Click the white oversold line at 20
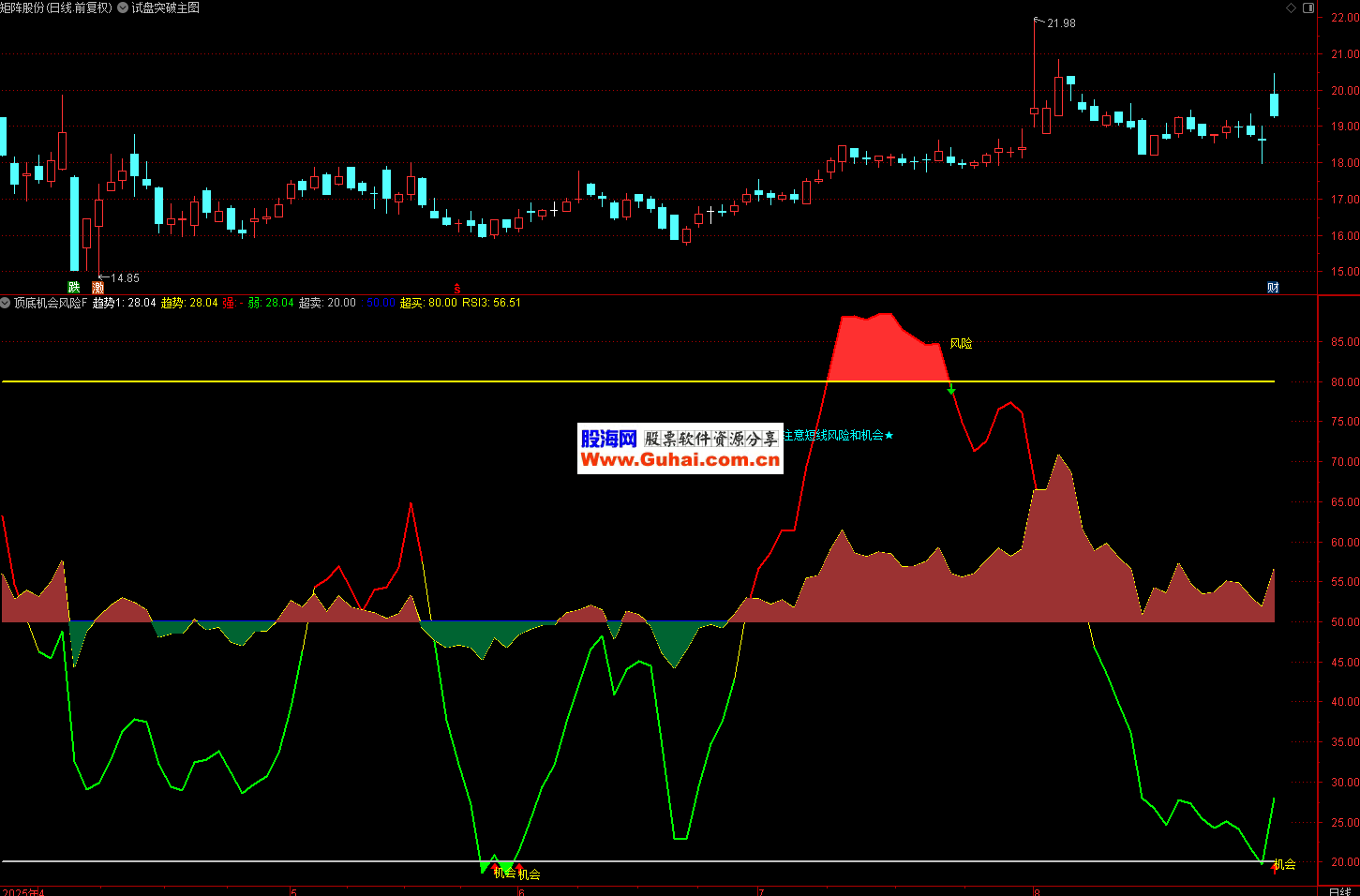This screenshot has width=1360, height=896. pyautogui.click(x=637, y=861)
